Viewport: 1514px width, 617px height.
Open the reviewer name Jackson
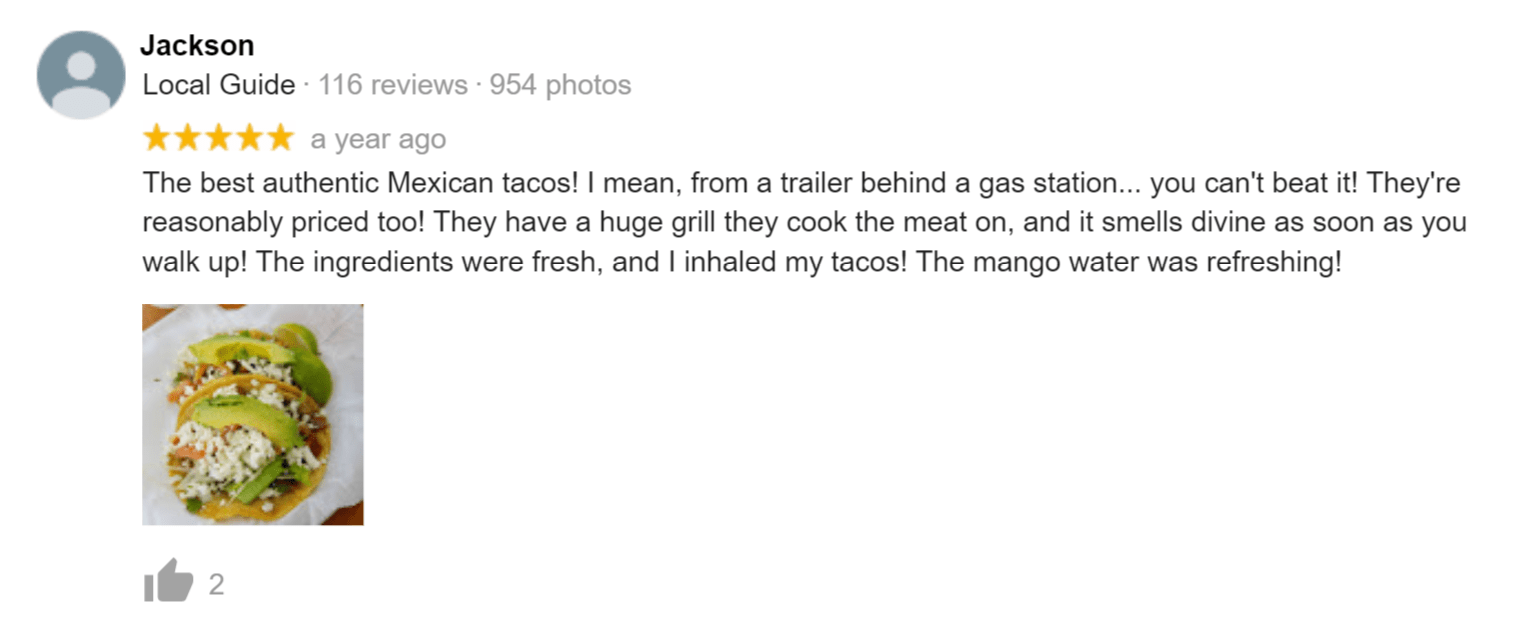click(x=197, y=45)
